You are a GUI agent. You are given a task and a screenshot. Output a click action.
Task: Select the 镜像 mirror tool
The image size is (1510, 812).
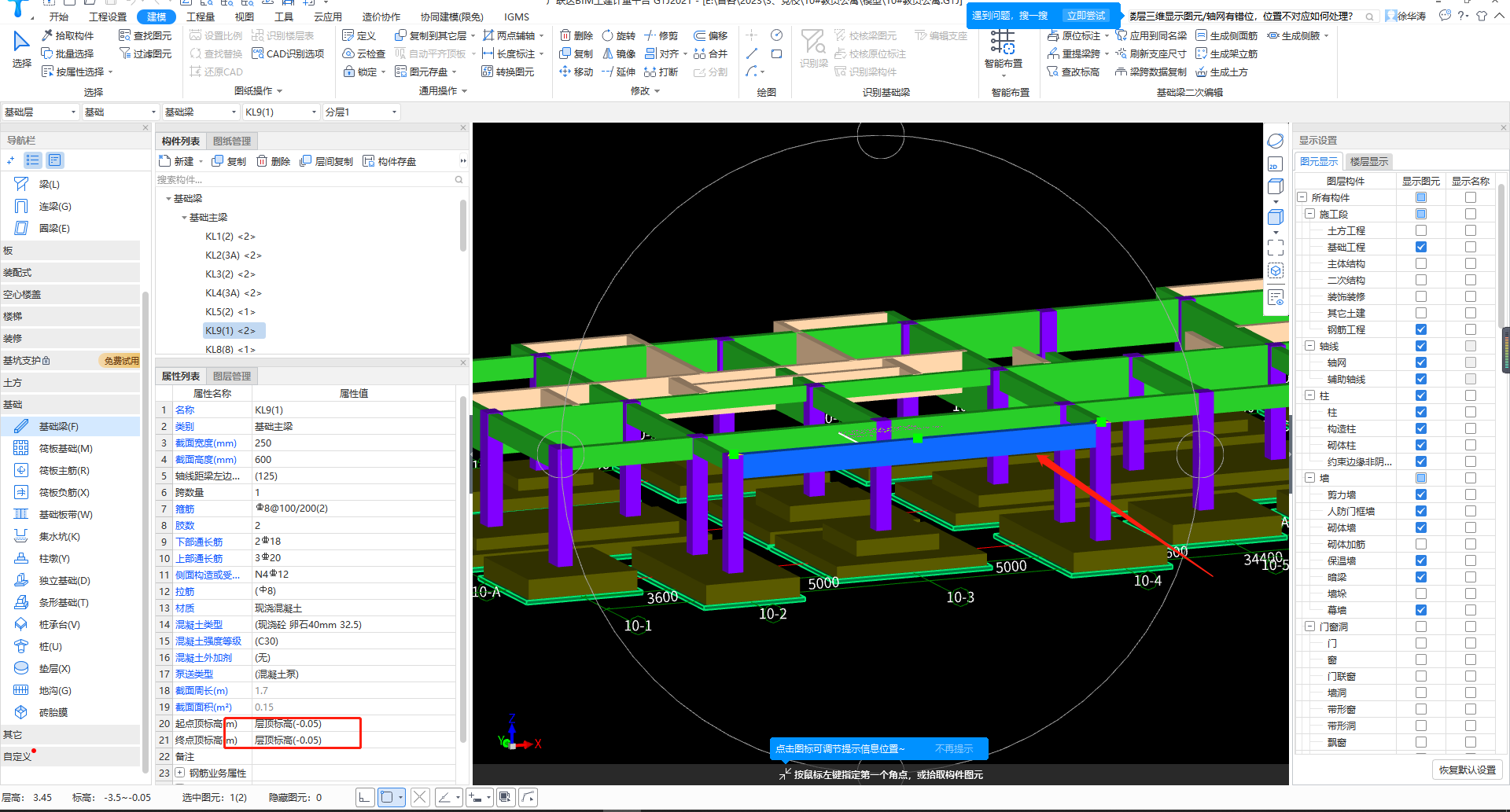618,53
